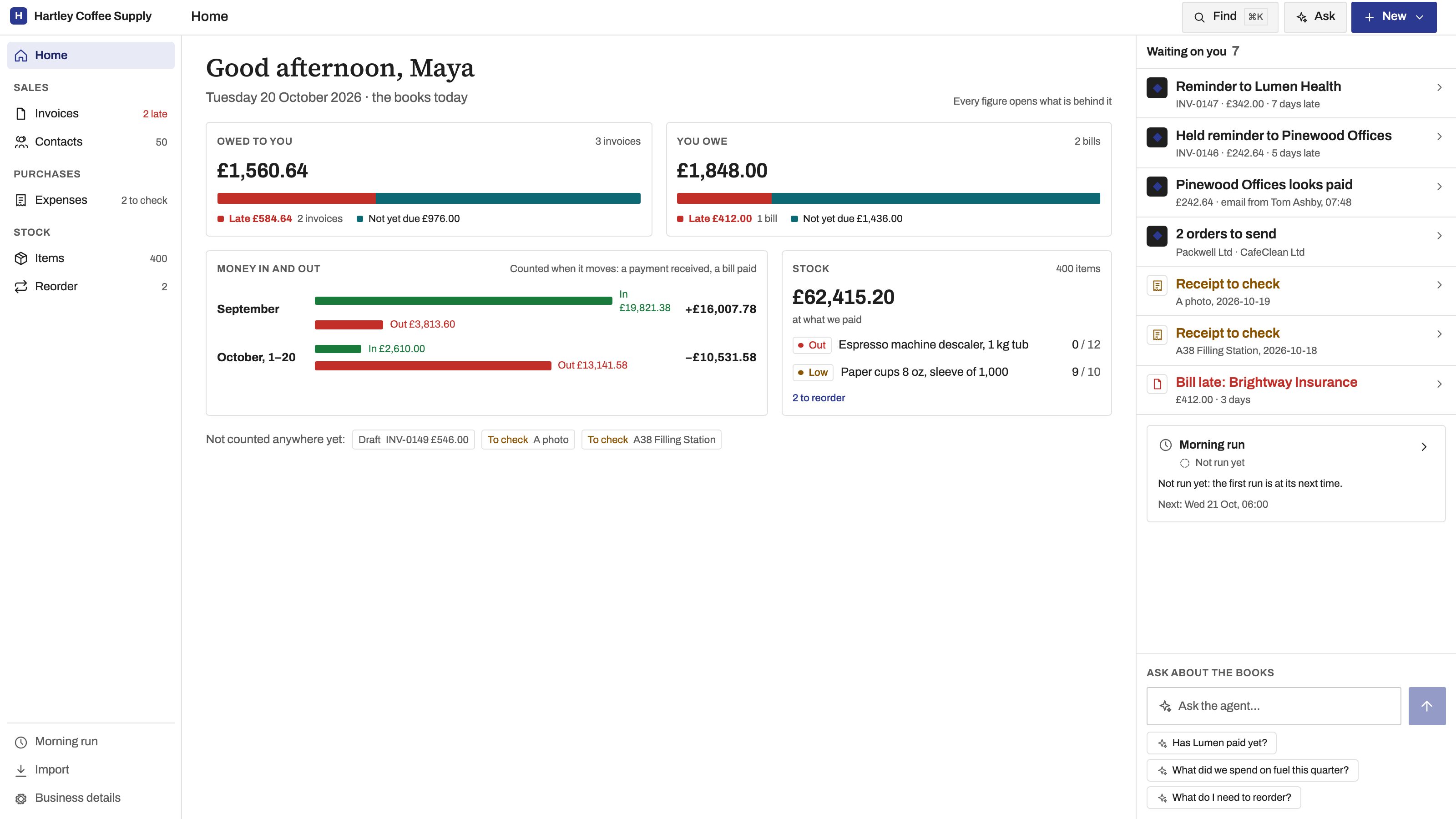Open the 'To check A38 Filling Station' chip
Image resolution: width=1456 pixels, height=819 pixels.
pos(651,440)
